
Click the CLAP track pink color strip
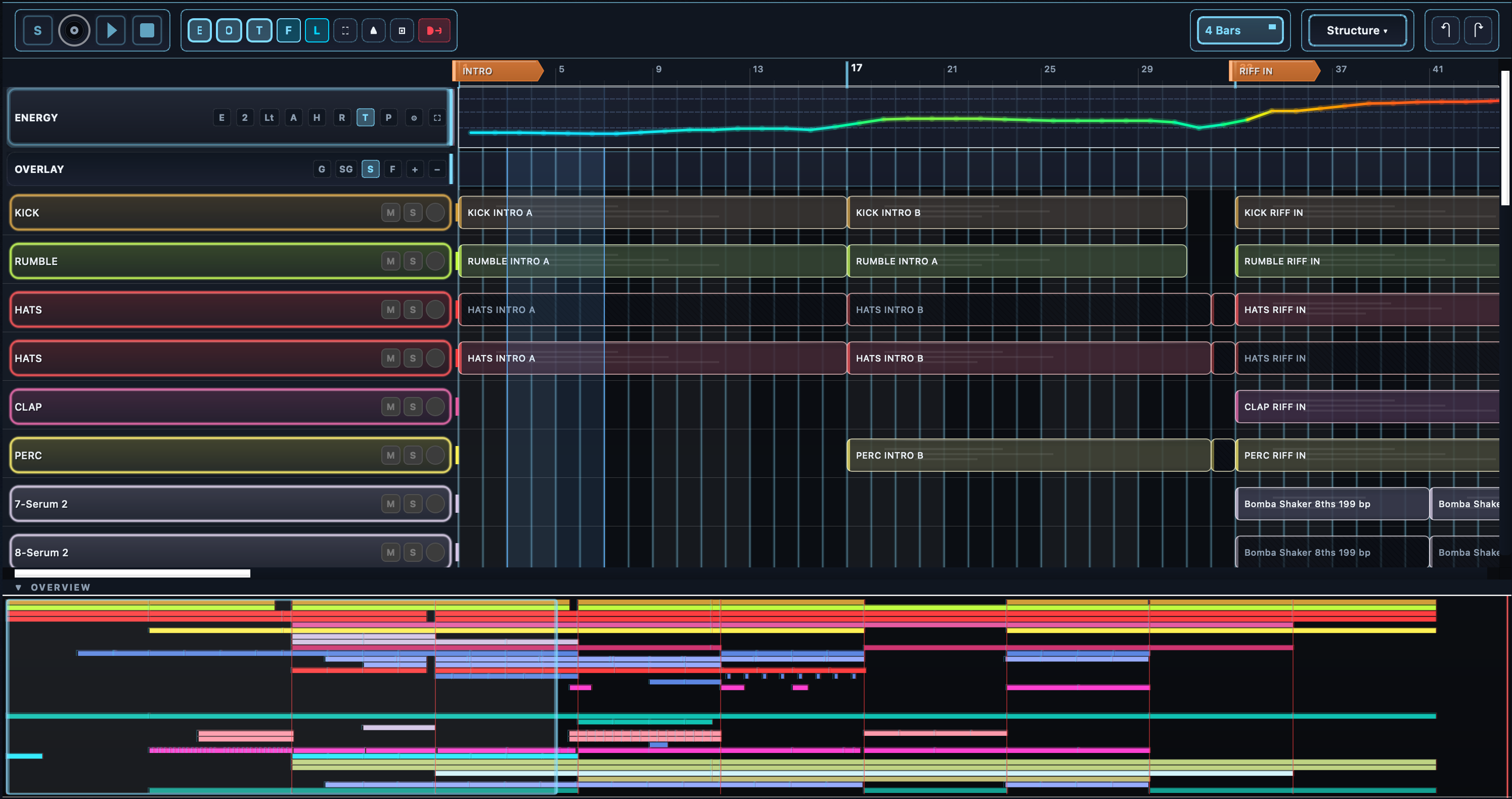tap(457, 407)
